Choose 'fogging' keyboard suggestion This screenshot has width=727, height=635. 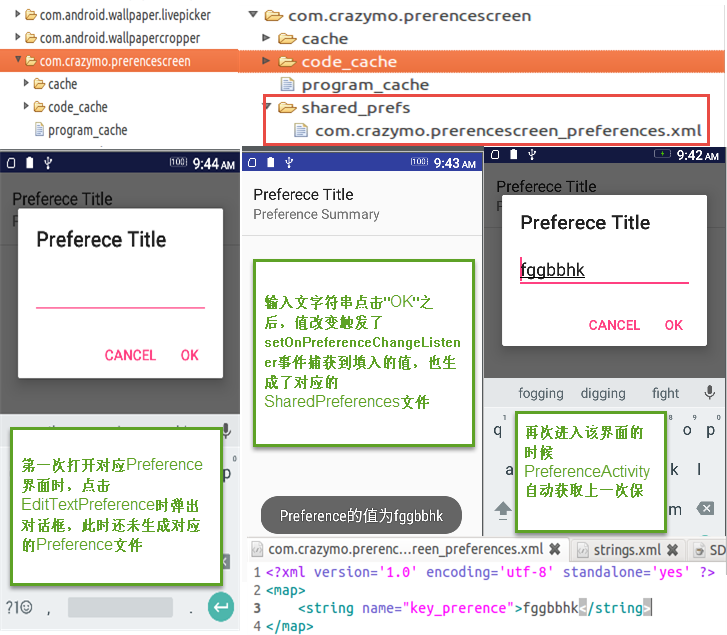[x=541, y=393]
